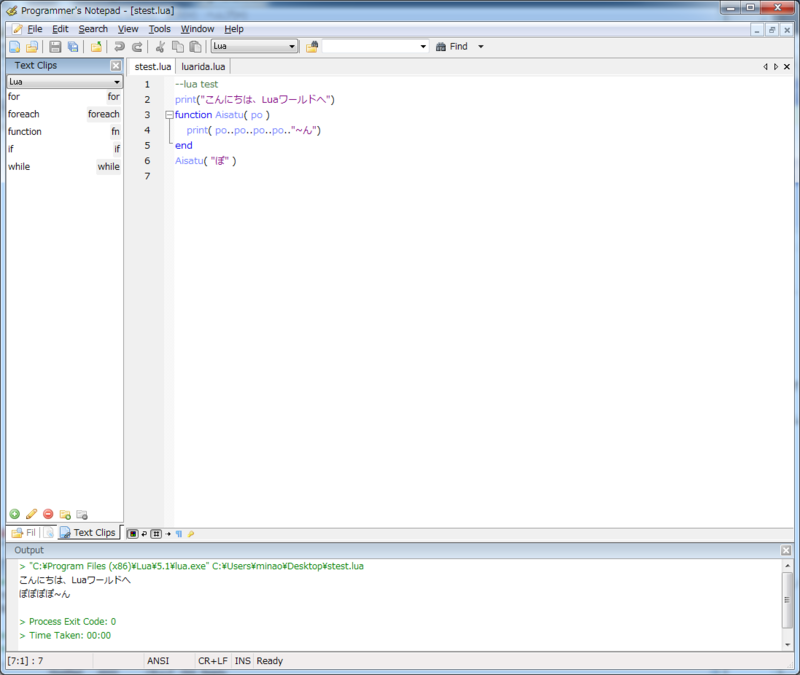This screenshot has height=675, width=800.
Task: Click the document icon in the menu bar
Action: coord(17,29)
